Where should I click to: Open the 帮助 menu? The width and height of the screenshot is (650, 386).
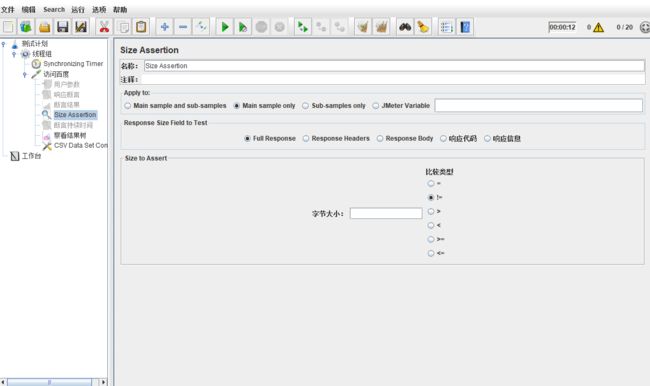120,10
